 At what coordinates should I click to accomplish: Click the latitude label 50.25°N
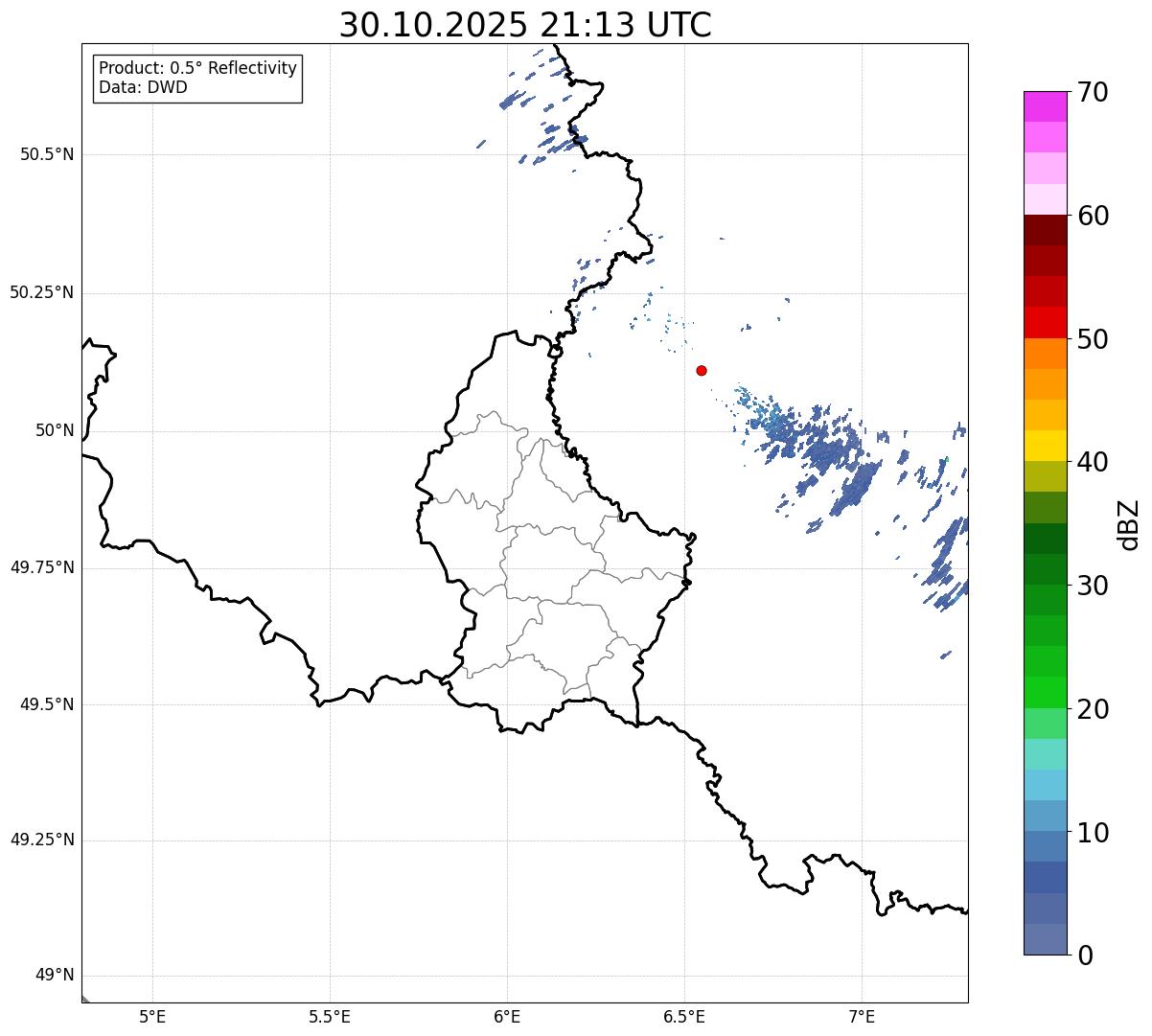pyautogui.click(x=41, y=292)
